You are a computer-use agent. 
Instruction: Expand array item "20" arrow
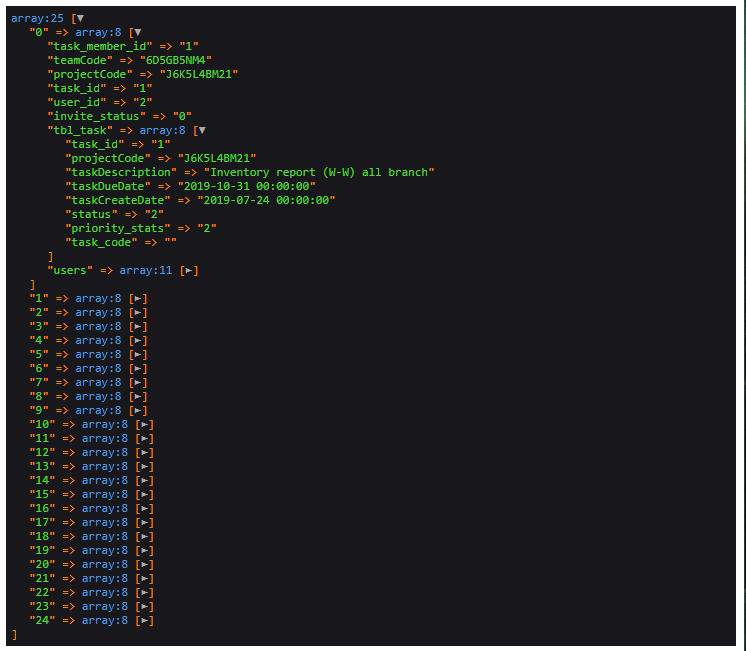pos(146,564)
